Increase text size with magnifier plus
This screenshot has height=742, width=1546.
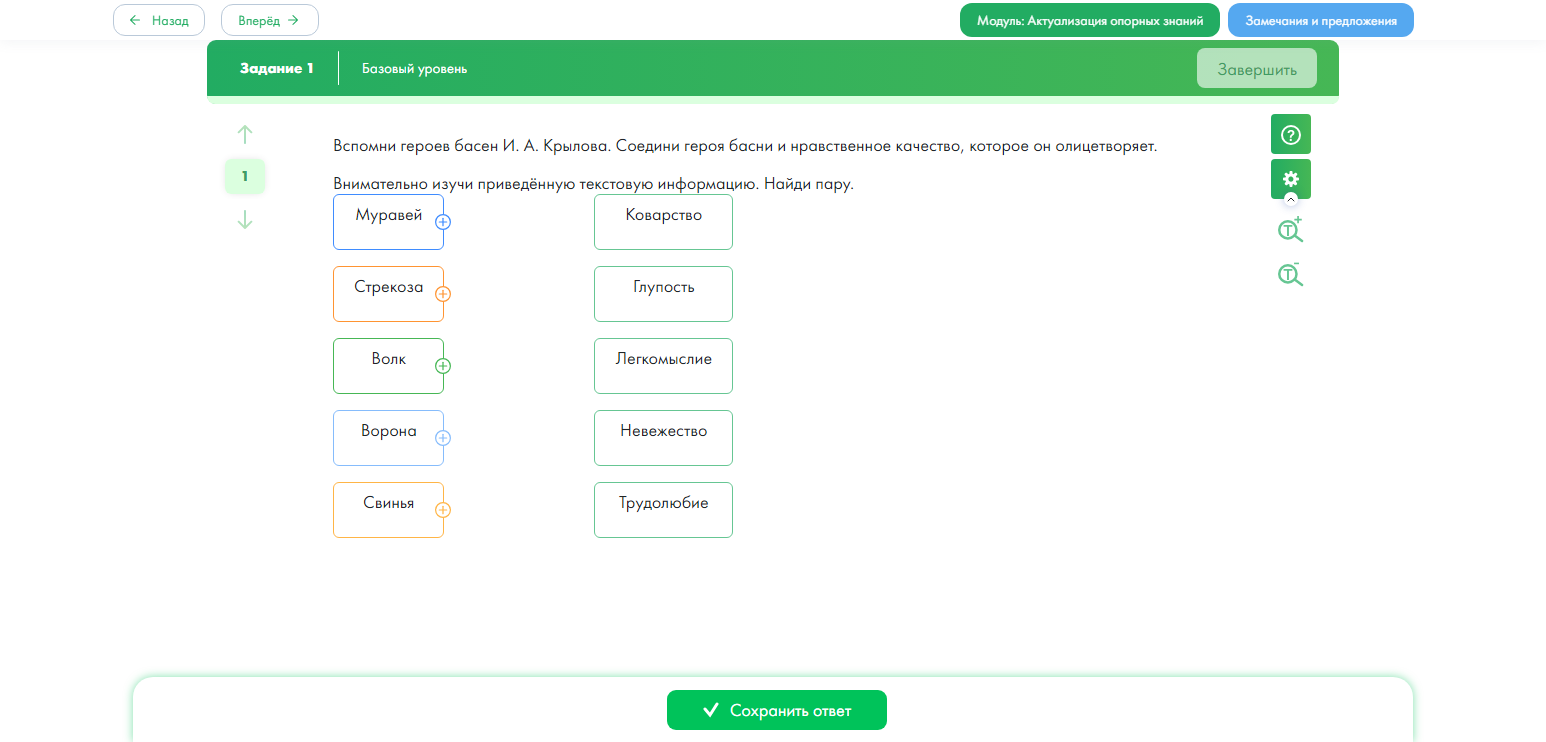point(1290,230)
